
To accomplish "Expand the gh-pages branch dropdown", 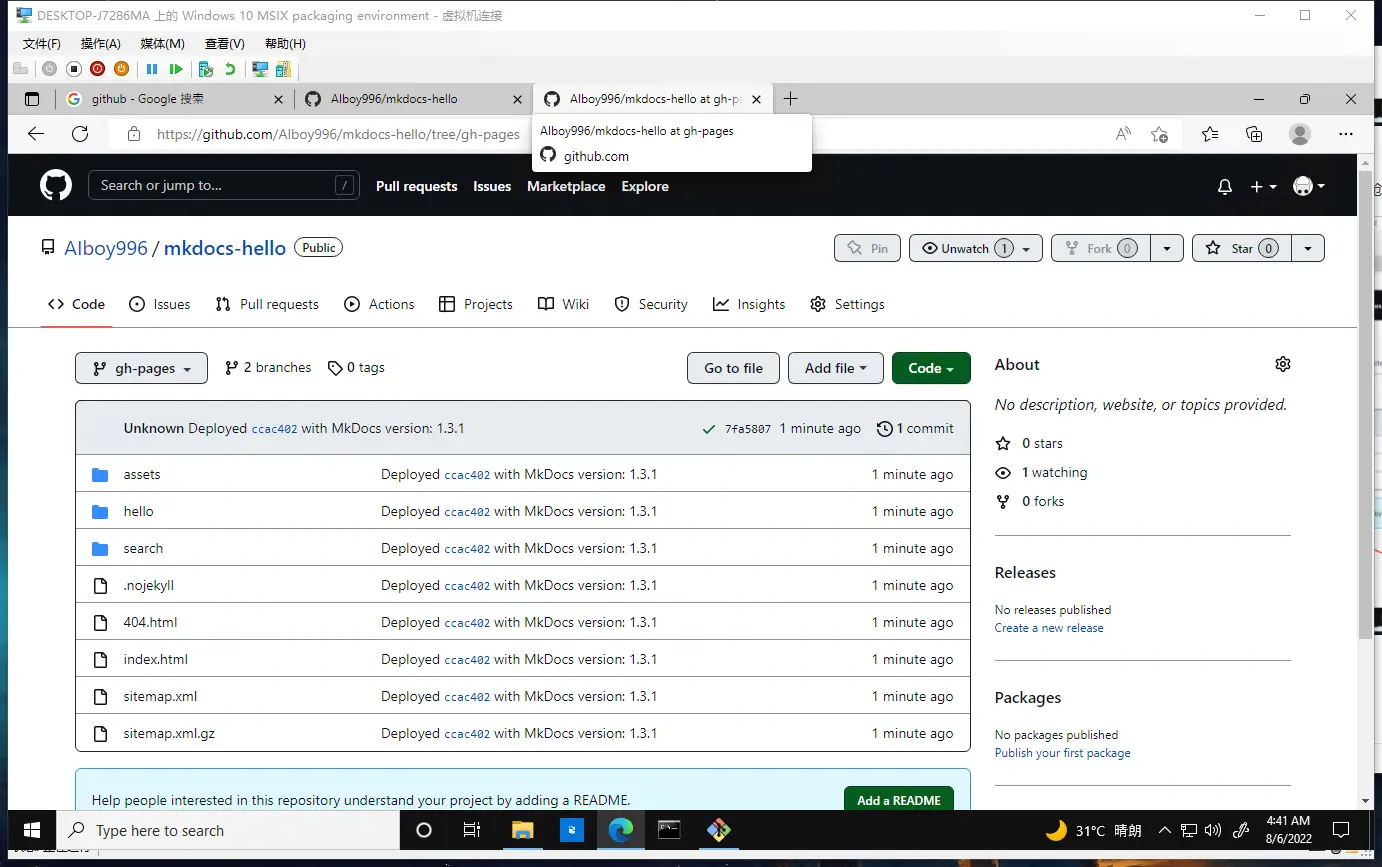I will [x=141, y=368].
